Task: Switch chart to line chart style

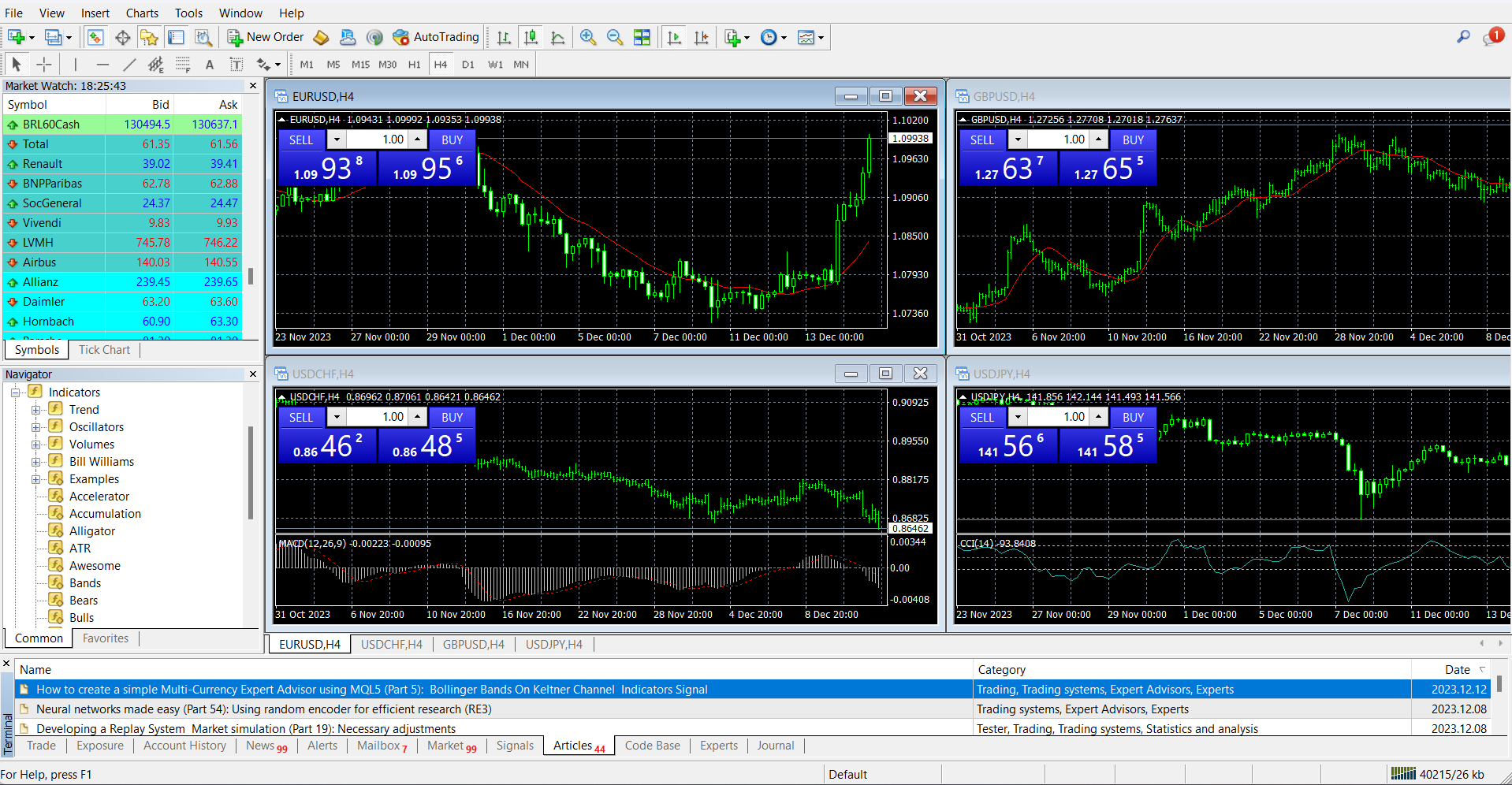Action: [557, 37]
